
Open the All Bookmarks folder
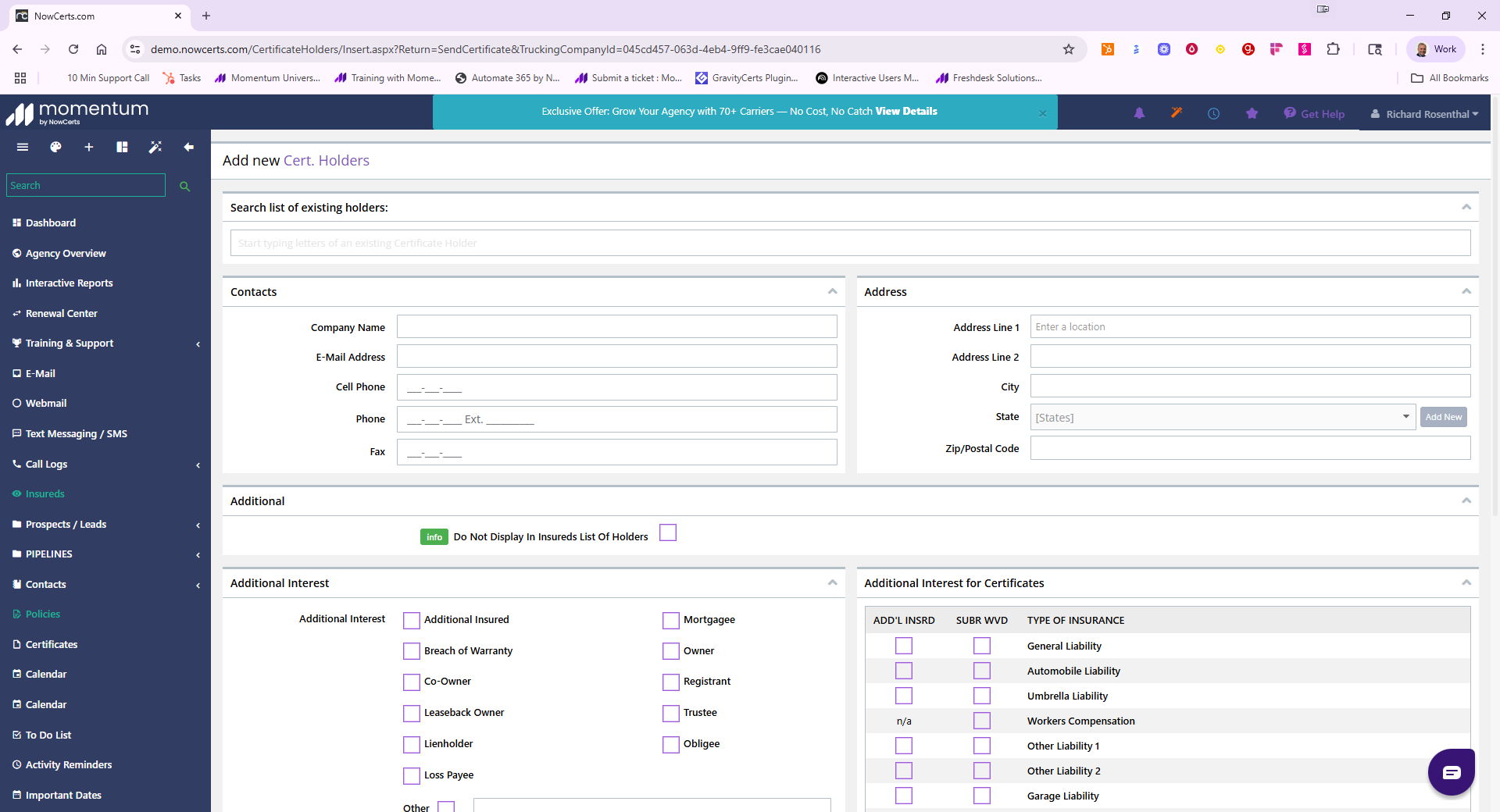(x=1449, y=78)
